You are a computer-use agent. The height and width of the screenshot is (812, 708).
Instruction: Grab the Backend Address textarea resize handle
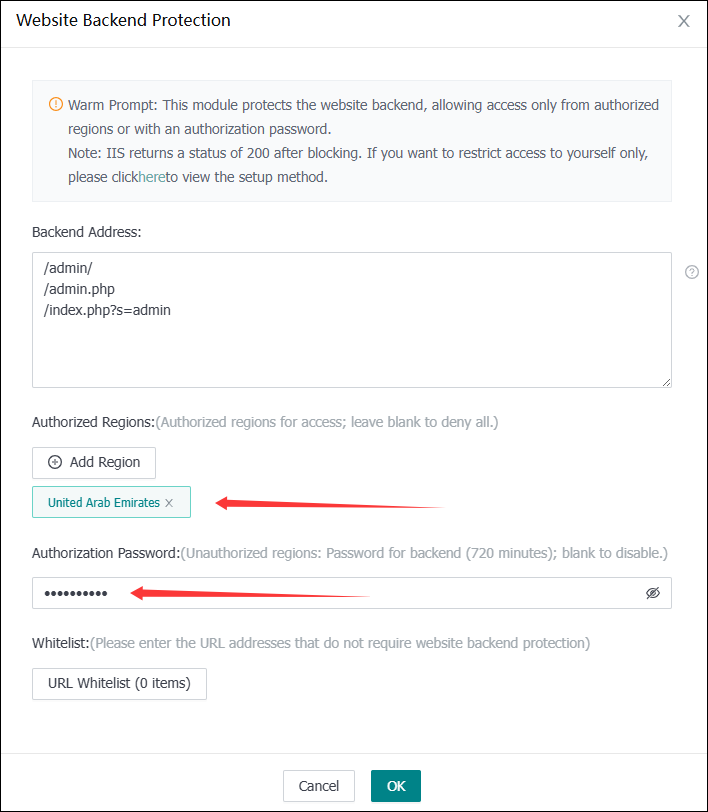point(665,381)
